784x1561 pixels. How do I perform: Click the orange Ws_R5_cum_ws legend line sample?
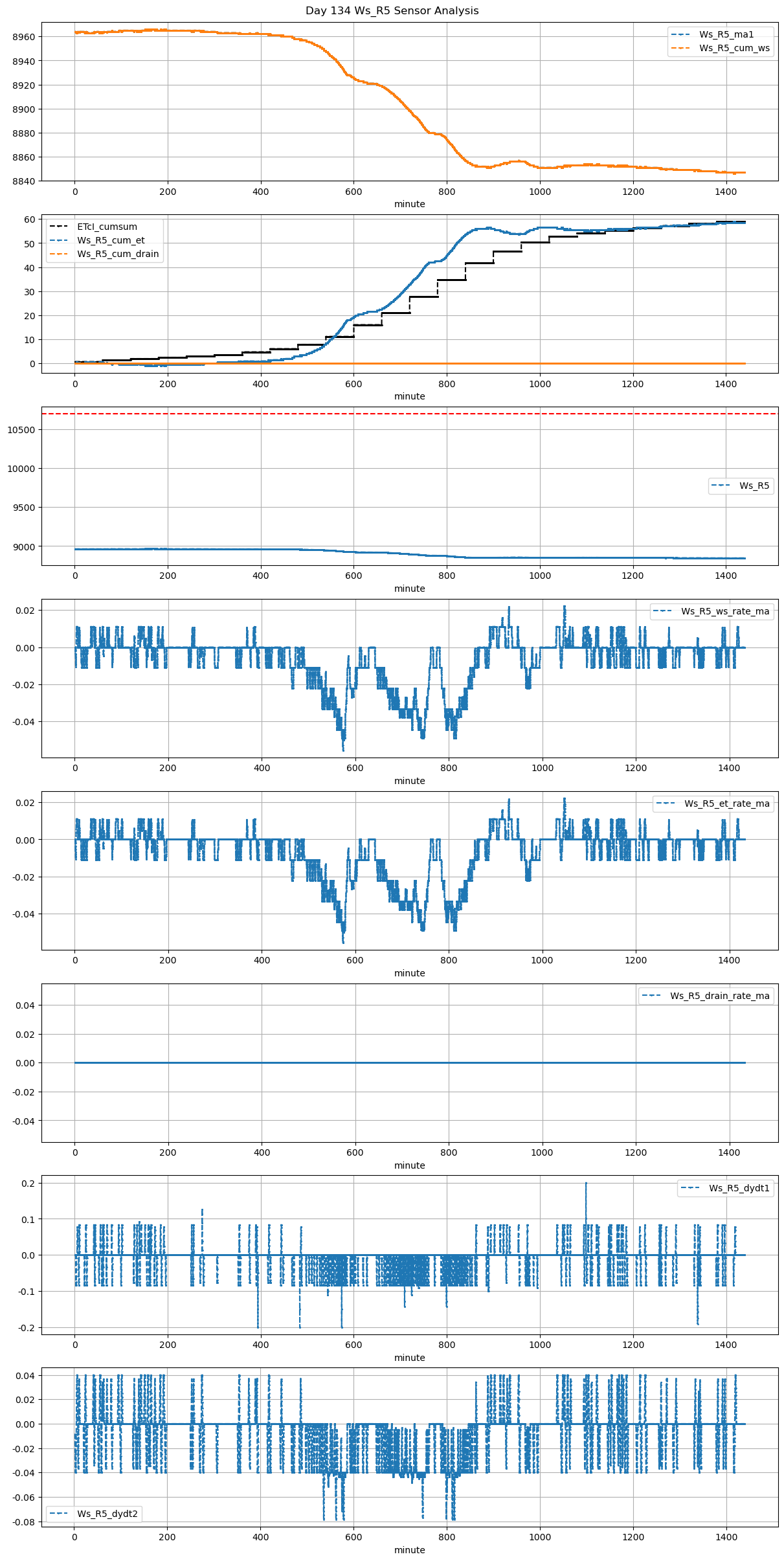[681, 49]
